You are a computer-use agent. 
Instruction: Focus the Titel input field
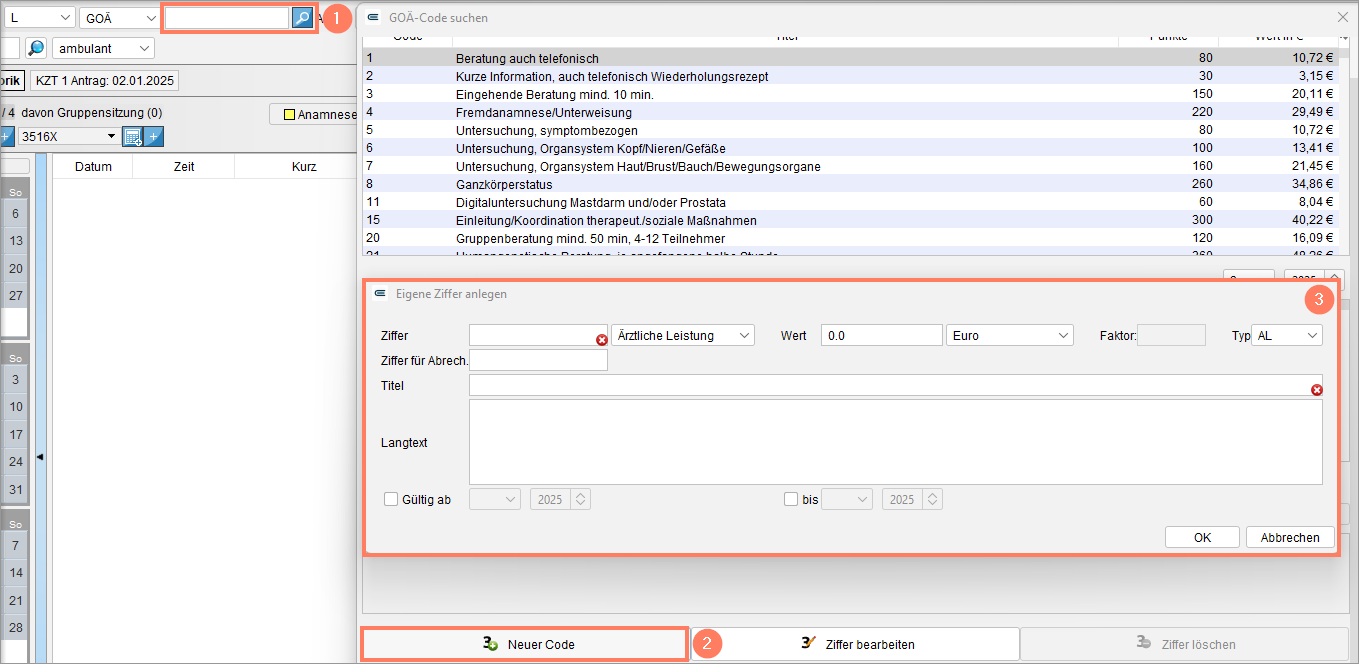[x=895, y=385]
